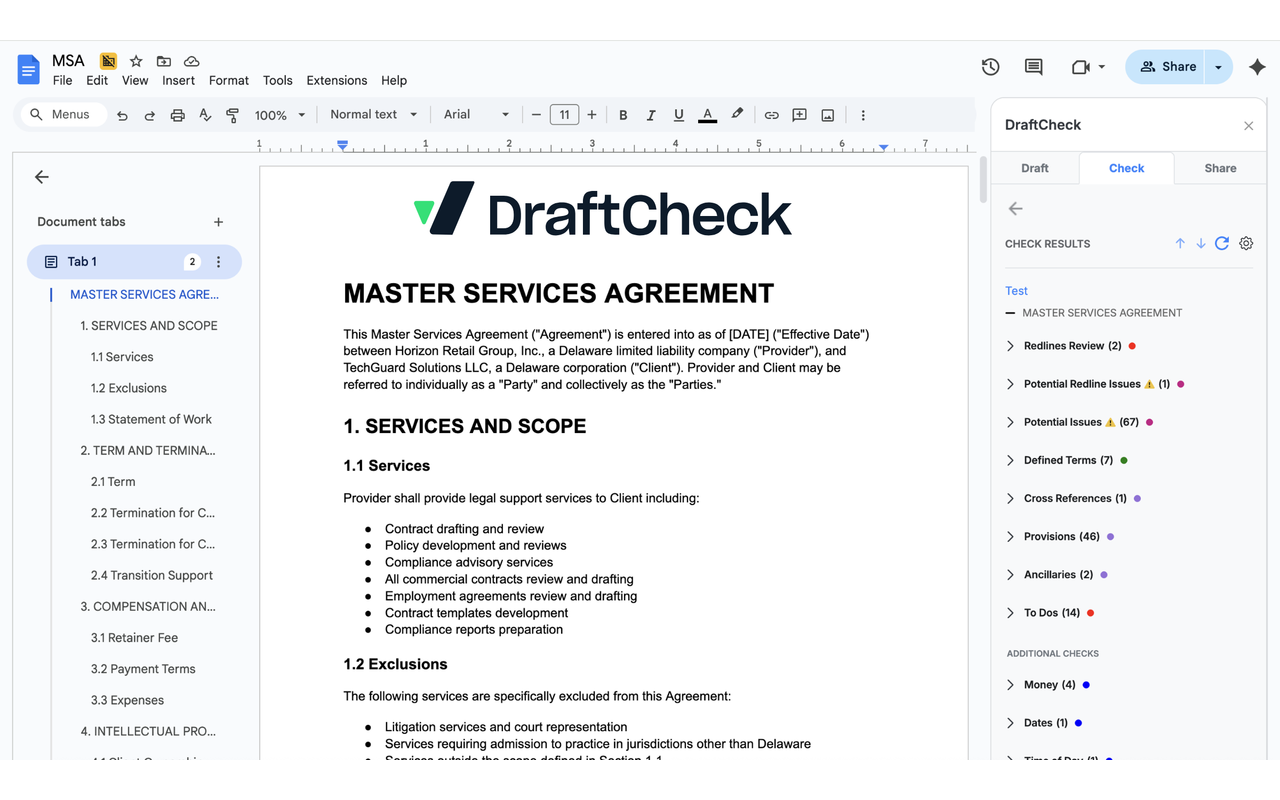Viewport: 1280px width, 800px height.
Task: Toggle bold formatting
Action: [x=623, y=115]
